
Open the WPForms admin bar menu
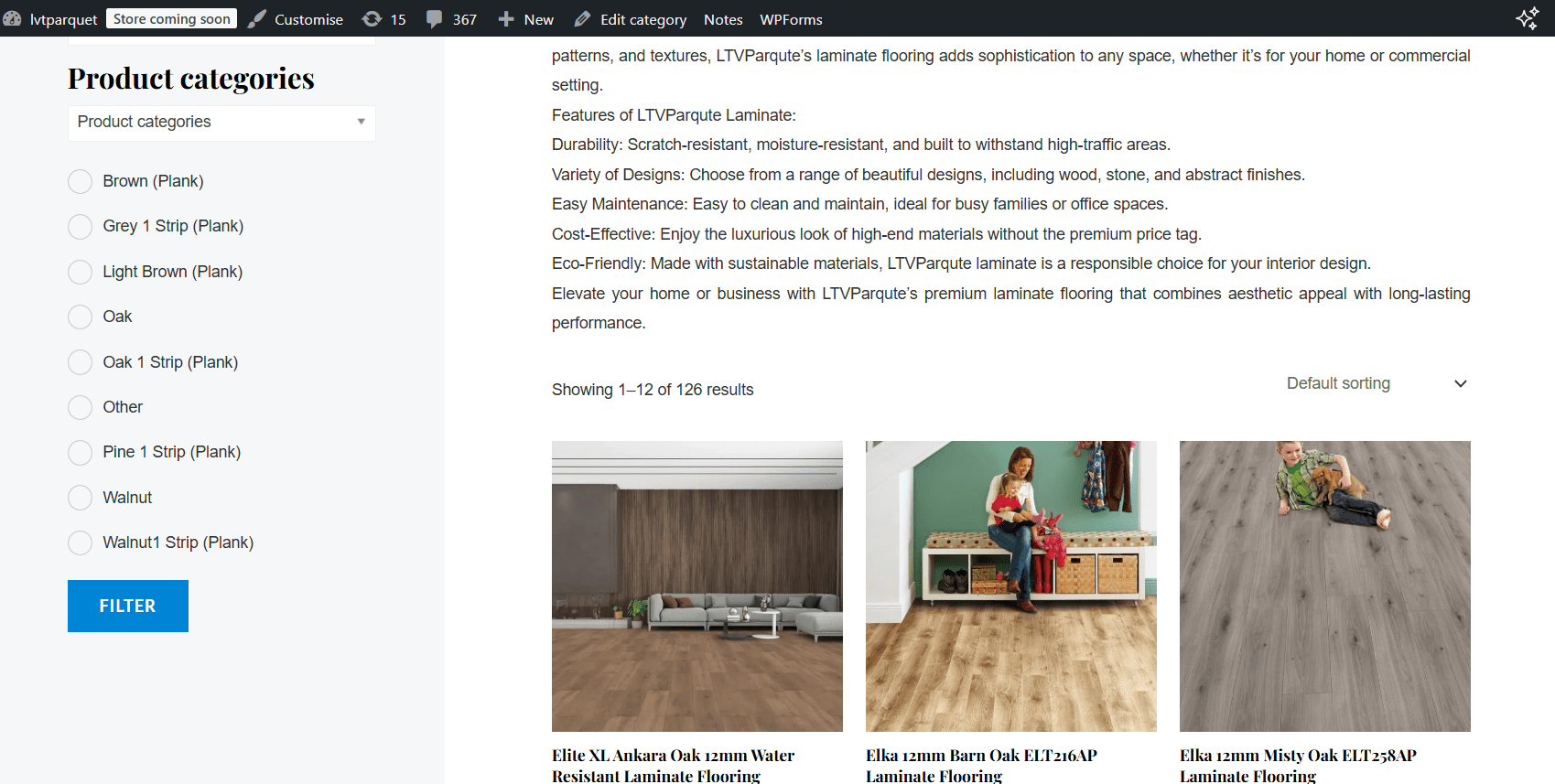click(x=791, y=19)
